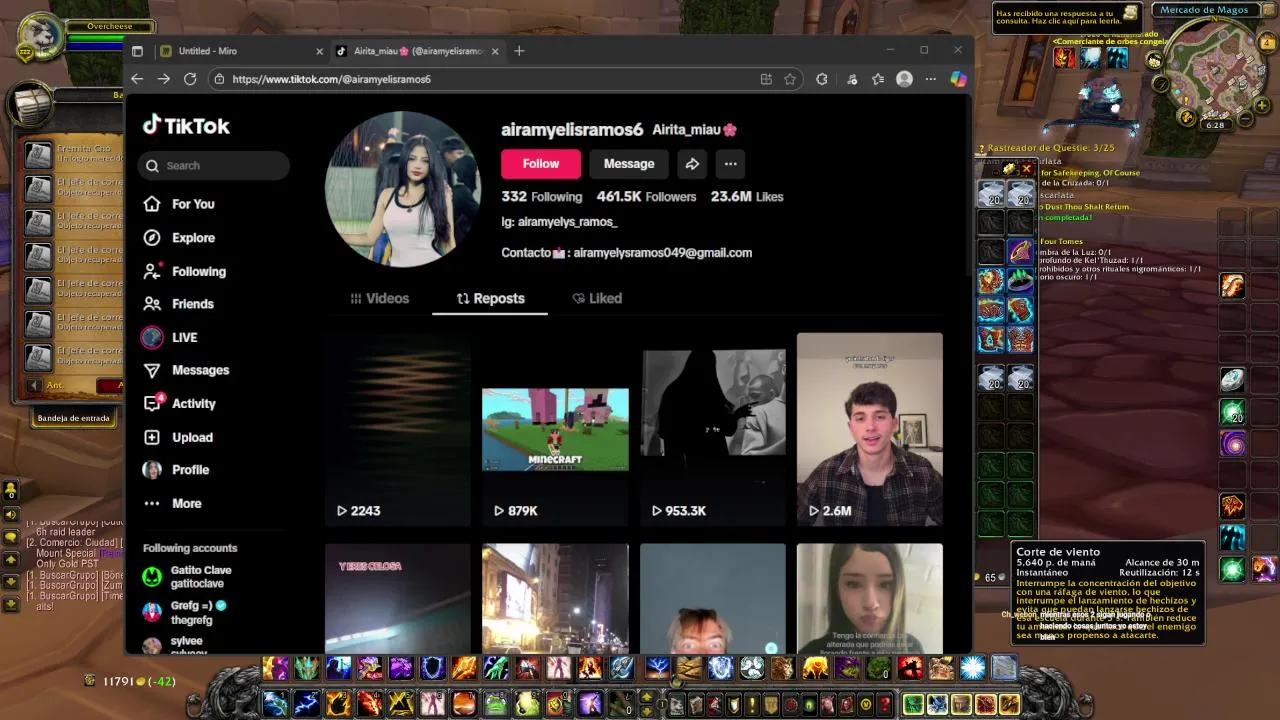The image size is (1280, 720).
Task: Switch to the Videos tab
Action: tap(380, 298)
